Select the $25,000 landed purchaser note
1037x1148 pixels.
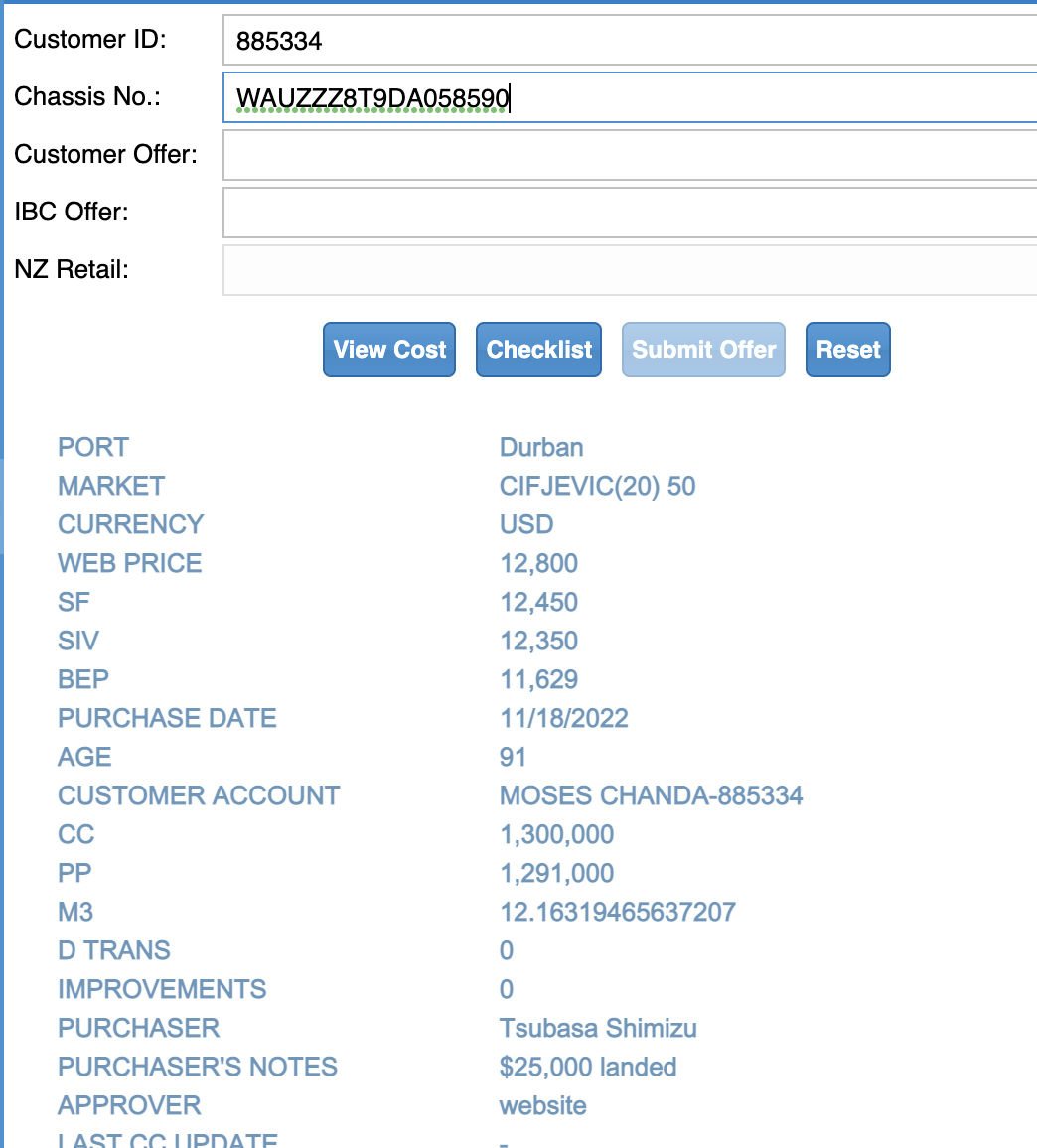pyautogui.click(x=588, y=1067)
